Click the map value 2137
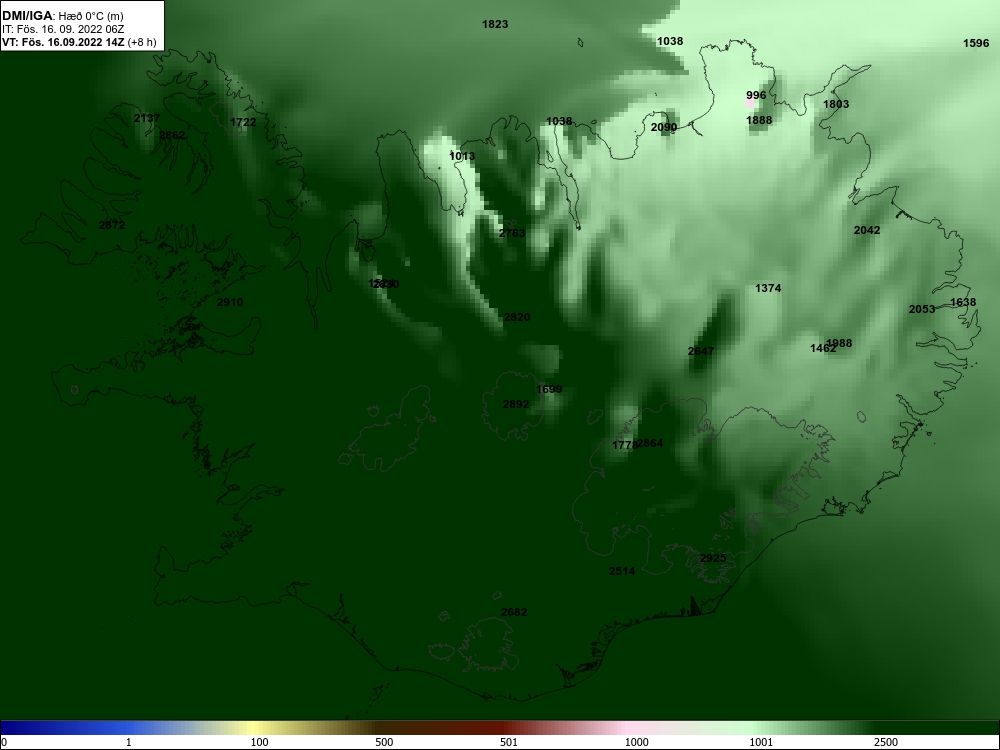Viewport: 1000px width, 750px height. click(x=147, y=118)
